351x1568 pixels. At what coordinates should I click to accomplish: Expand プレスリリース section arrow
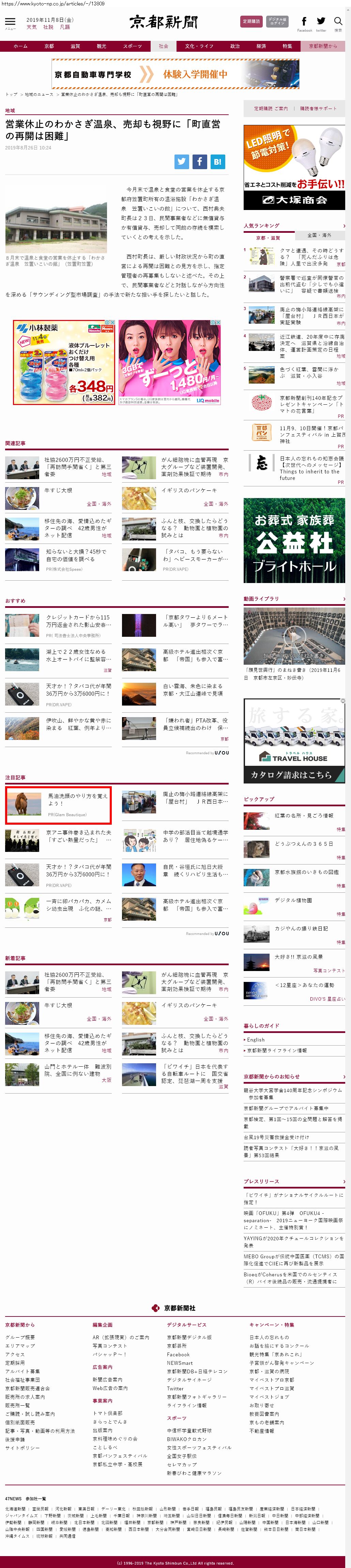344,1181
